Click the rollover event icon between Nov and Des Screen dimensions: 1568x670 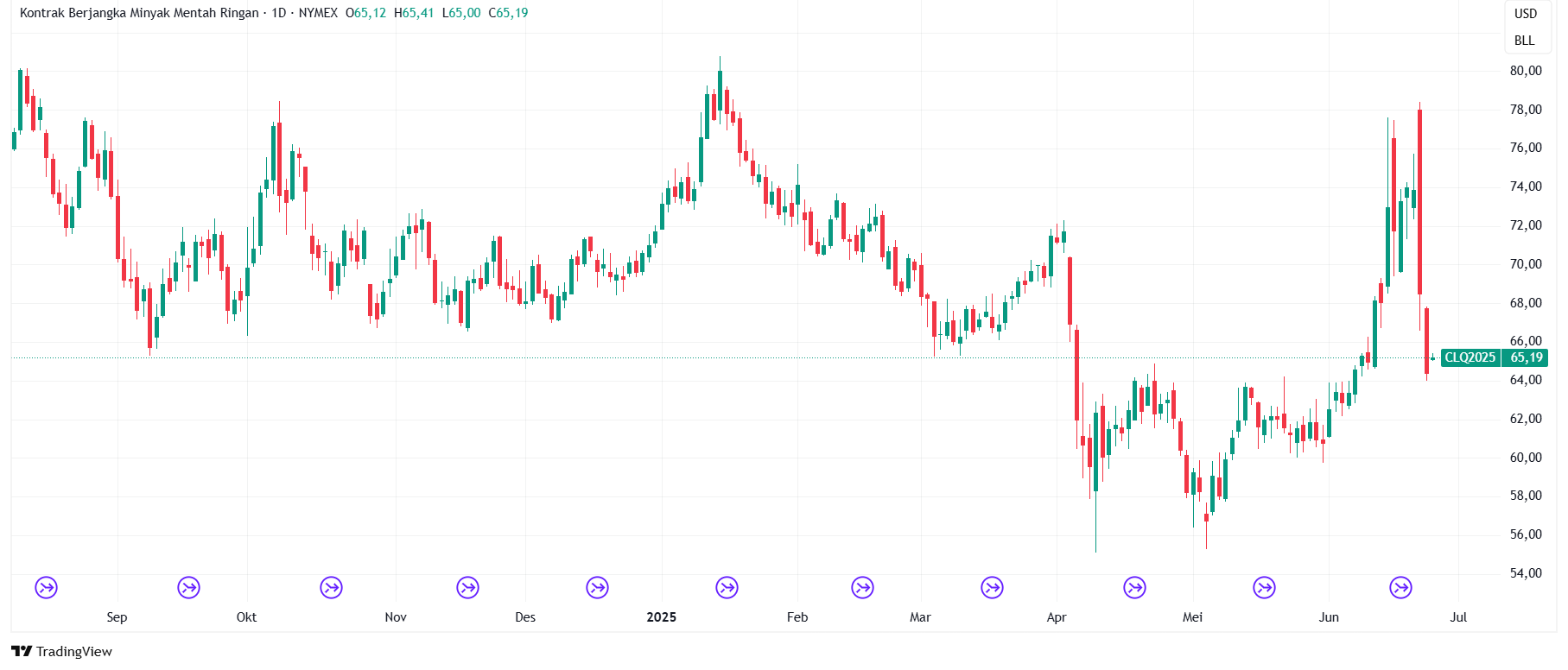[467, 588]
